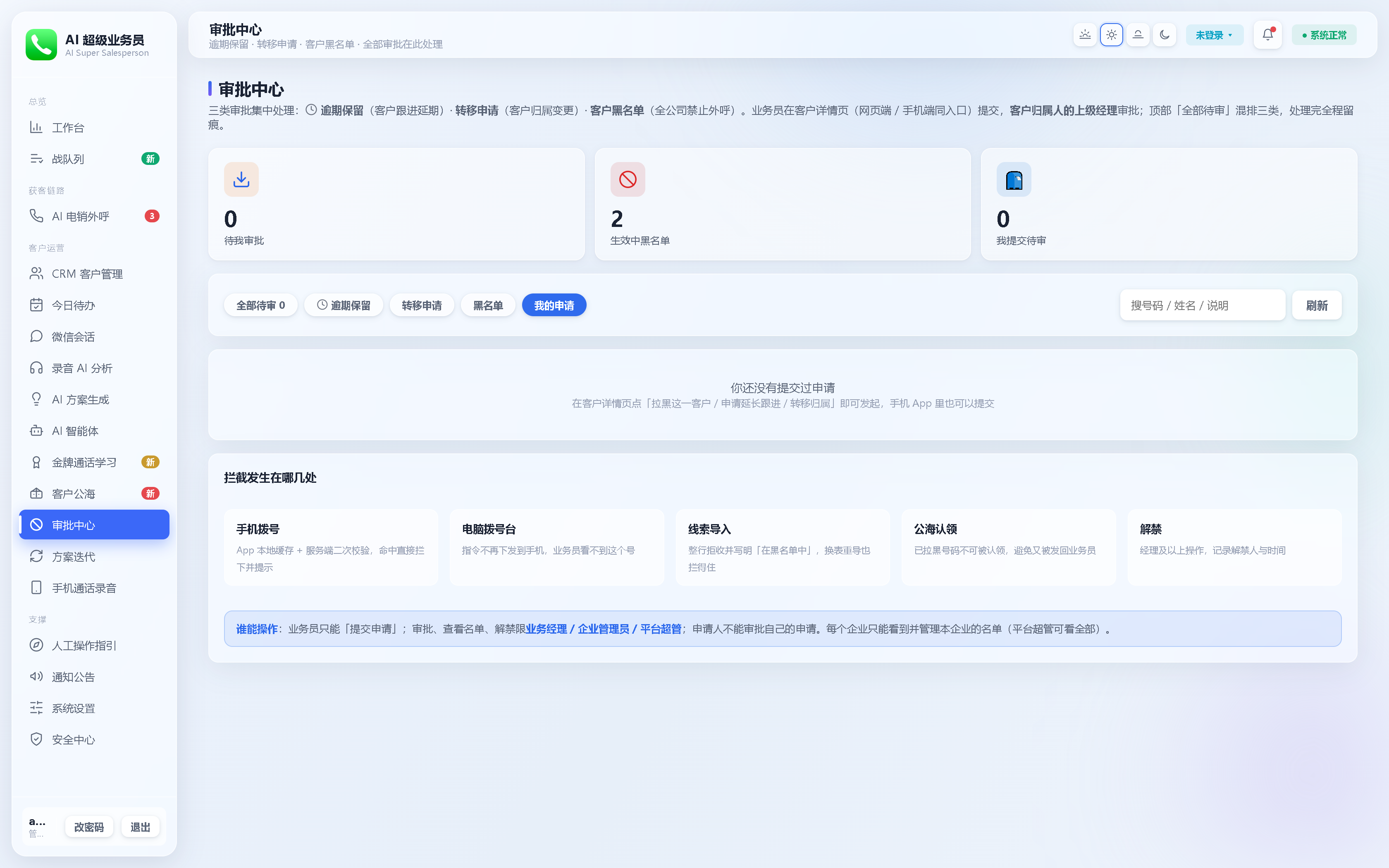Viewport: 1389px width, 868px height.
Task: Open 人工操作指引 compass item
Action: coord(94,645)
